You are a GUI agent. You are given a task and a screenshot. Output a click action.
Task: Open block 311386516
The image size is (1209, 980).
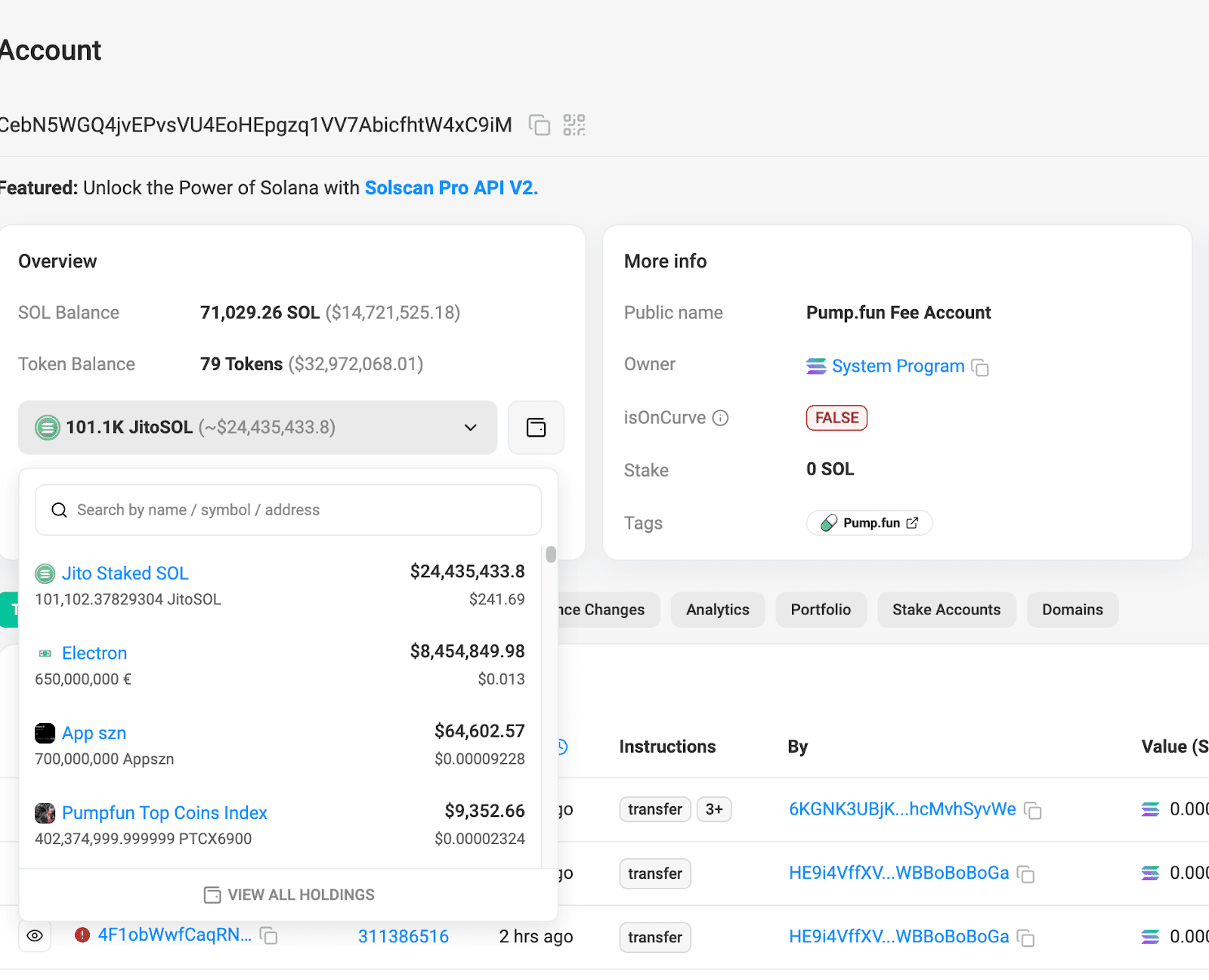coord(404,936)
